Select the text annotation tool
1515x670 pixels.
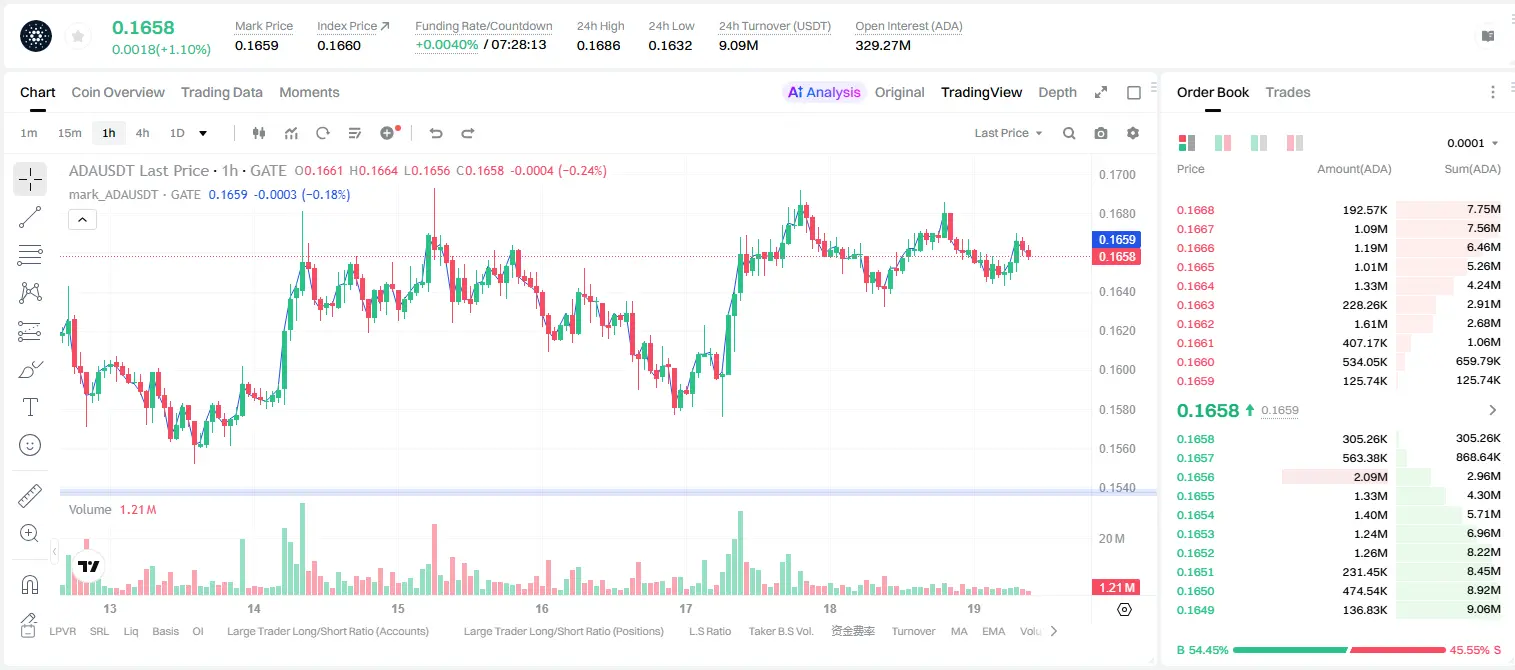[x=30, y=407]
